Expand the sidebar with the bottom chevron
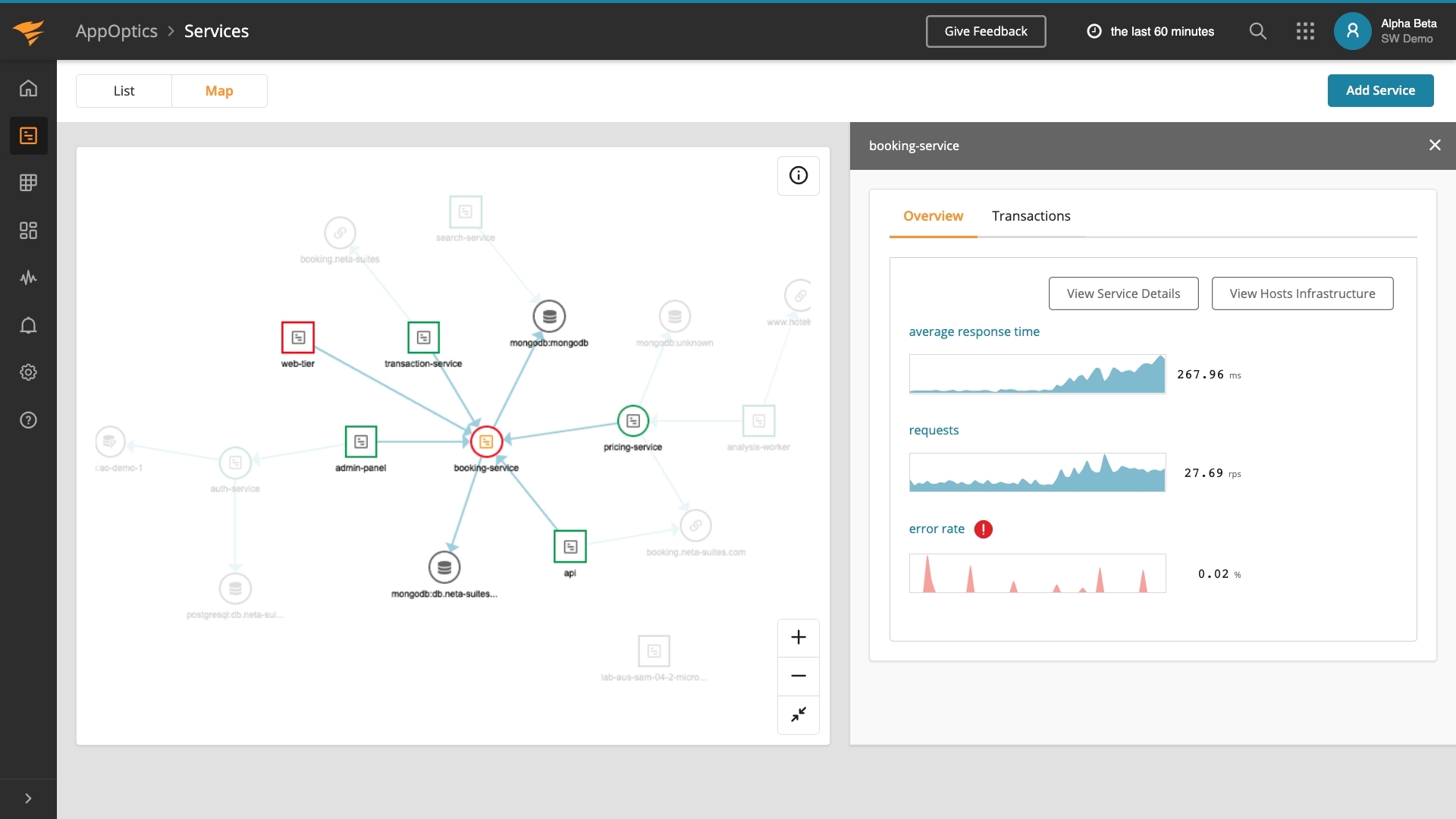The image size is (1456, 819). [28, 799]
